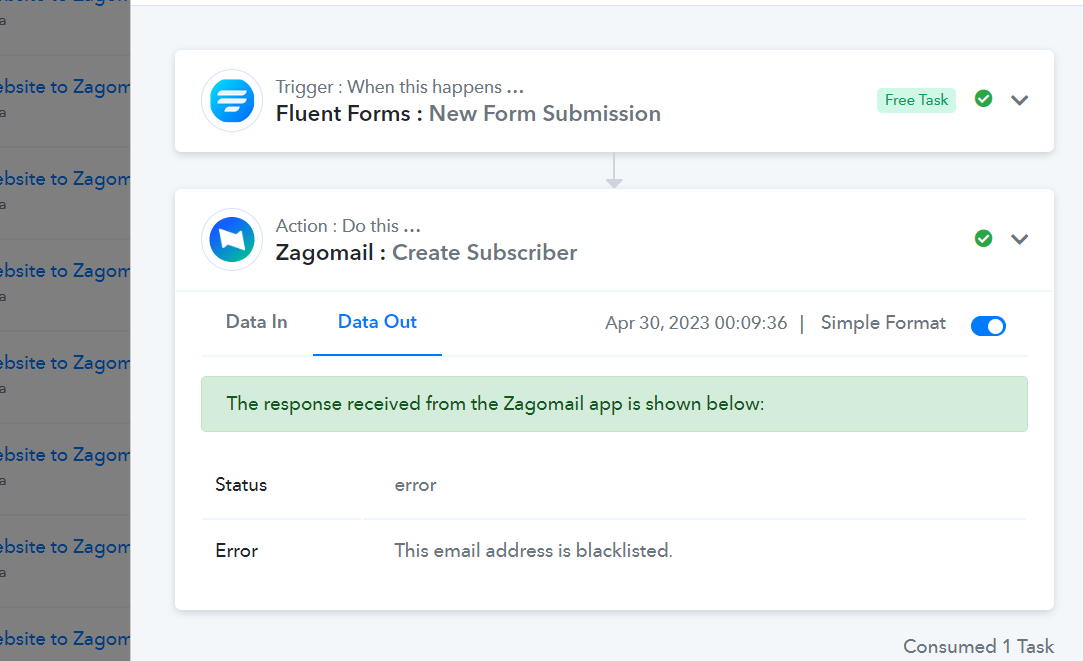Click the Consumed 1 Task label
The height and width of the screenshot is (661, 1083).
point(979,646)
